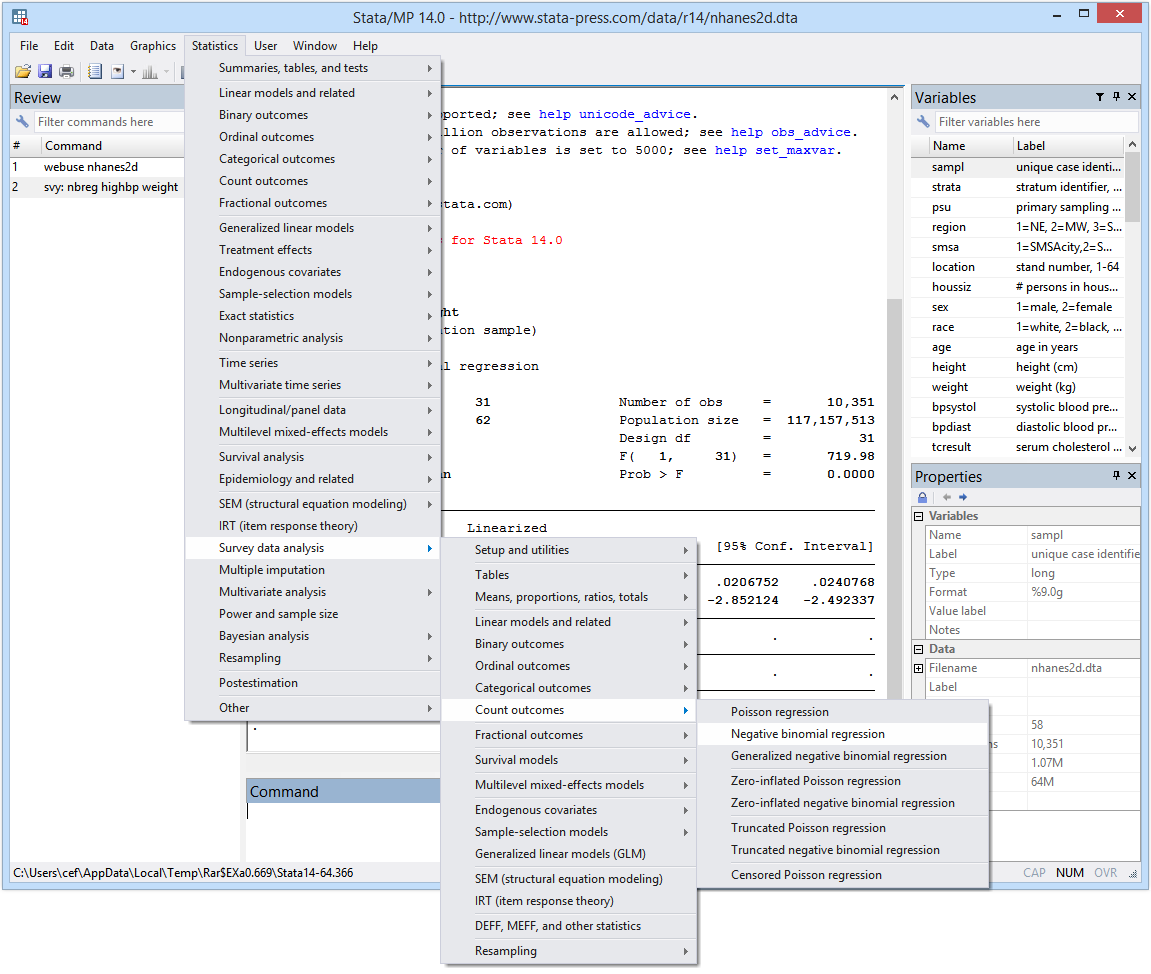Click the Print toolbar icon
Screen dimensions: 1151x974
pos(66,71)
